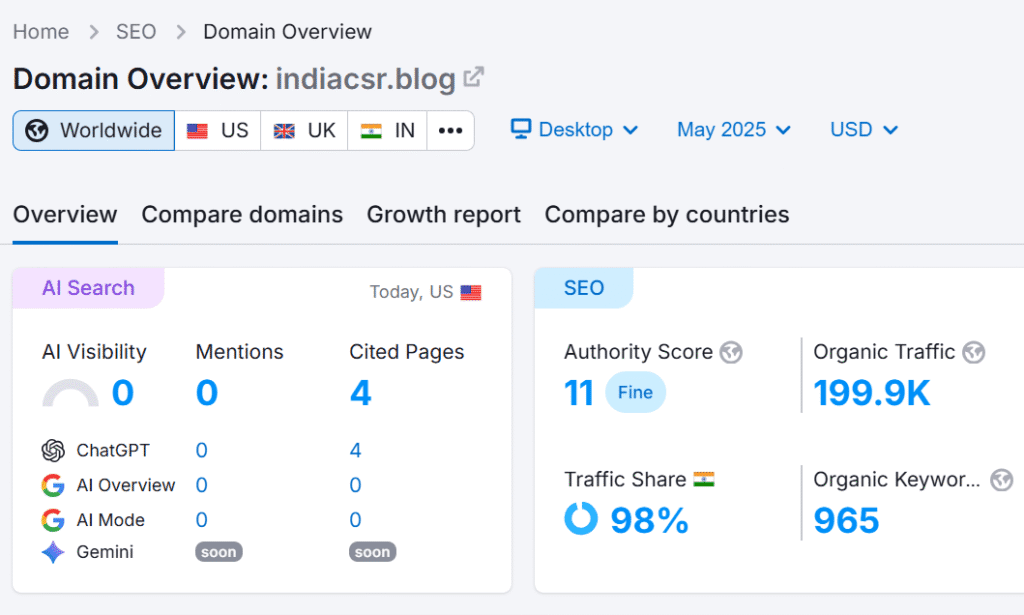
Task: Open the external link icon beside indiacsr.blog
Action: 472,77
